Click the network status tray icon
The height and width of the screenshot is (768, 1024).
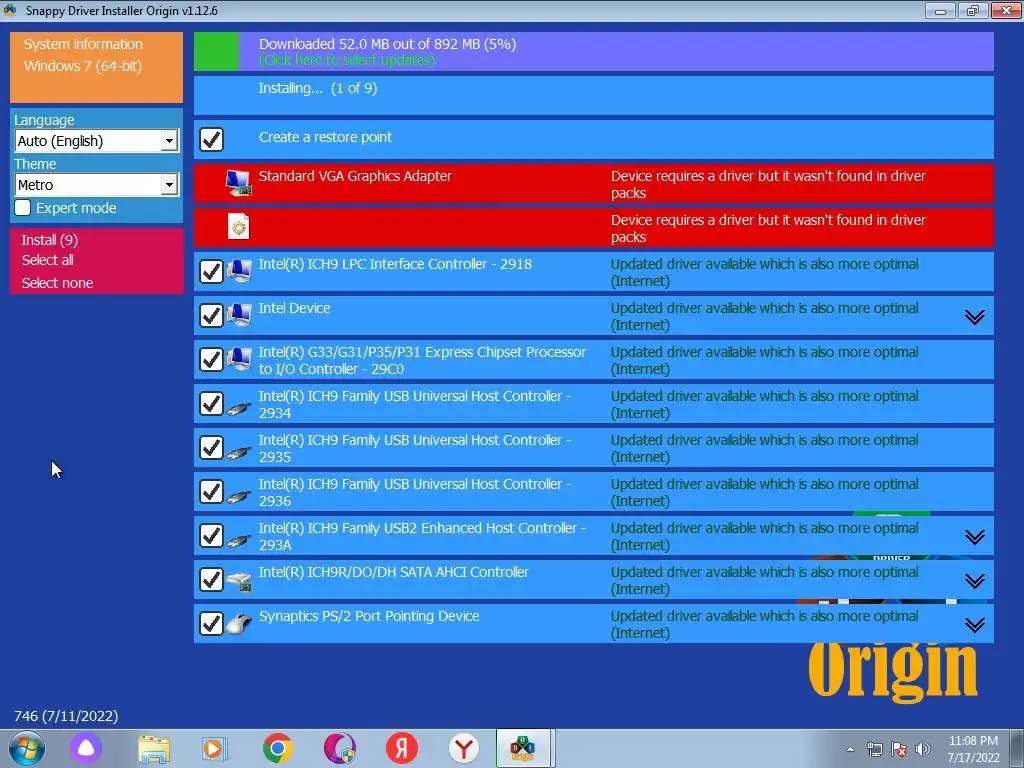(874, 749)
